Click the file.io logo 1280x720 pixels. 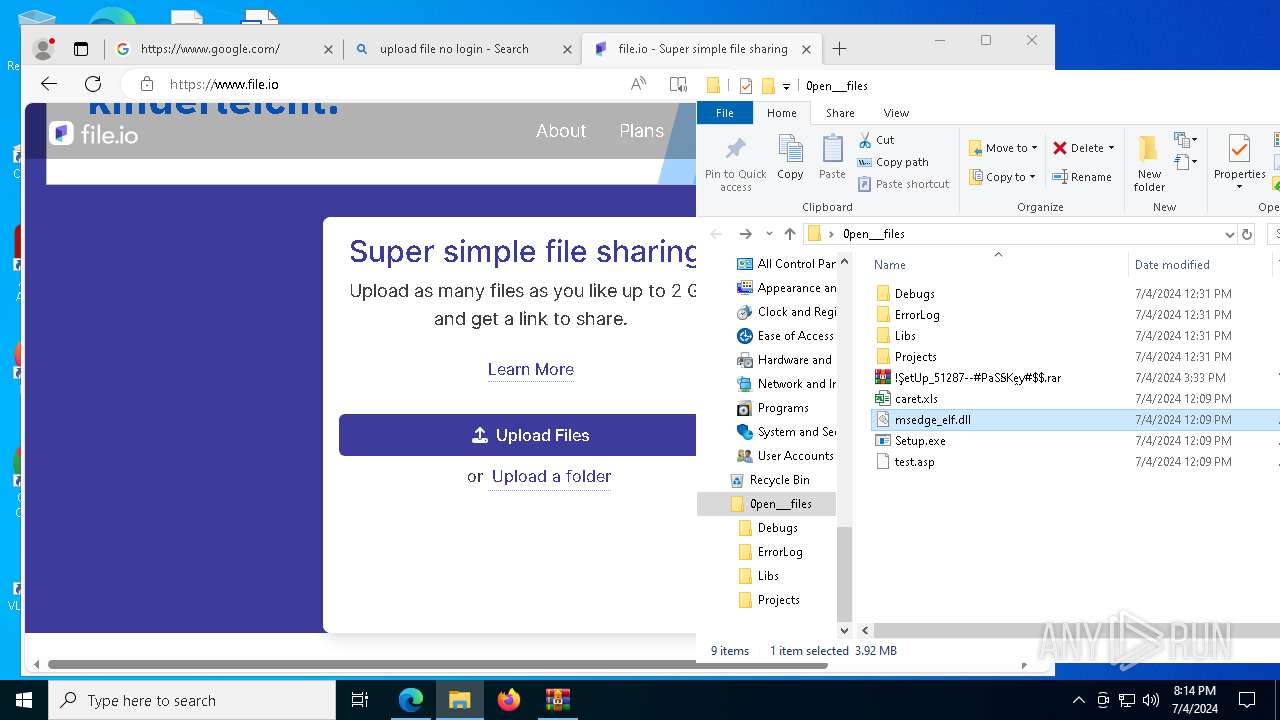(94, 133)
